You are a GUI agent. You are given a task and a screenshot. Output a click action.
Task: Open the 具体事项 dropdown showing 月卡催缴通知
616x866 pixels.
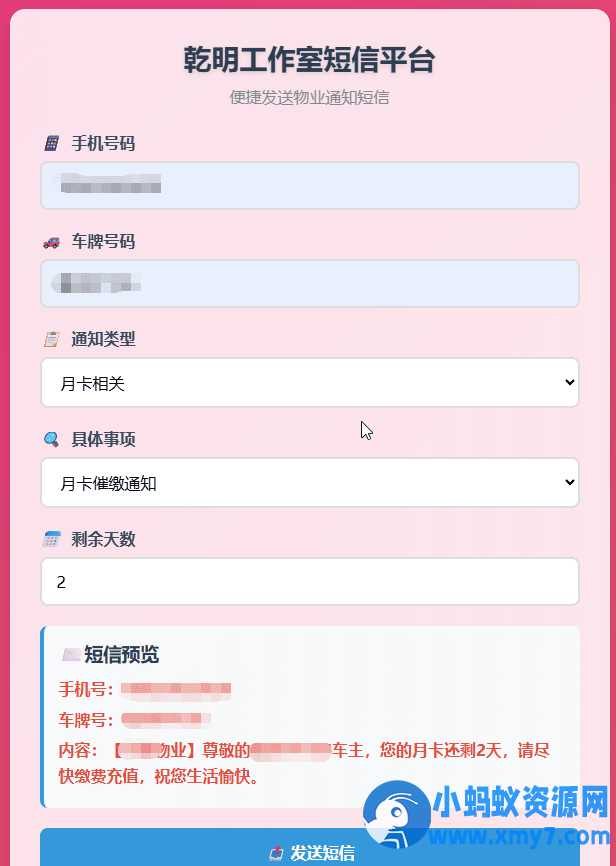[308, 482]
